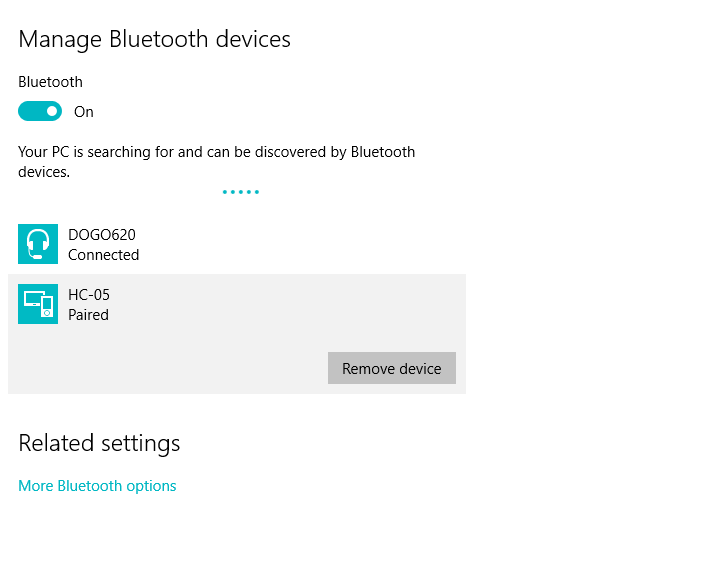The image size is (727, 572).
Task: Click the white knob of Bluetooth switch
Action: pos(52,111)
